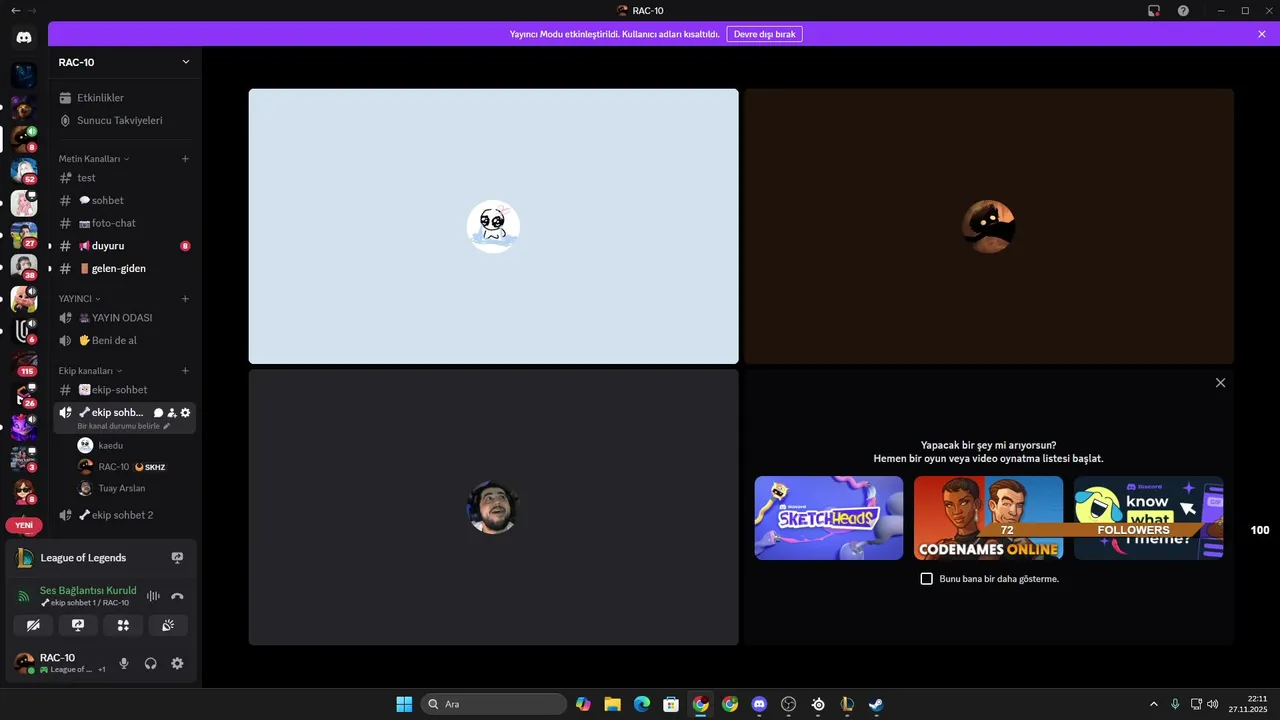This screenshot has width=1280, height=720.
Task: Open the sohbet text channel
Action: coord(125,201)
